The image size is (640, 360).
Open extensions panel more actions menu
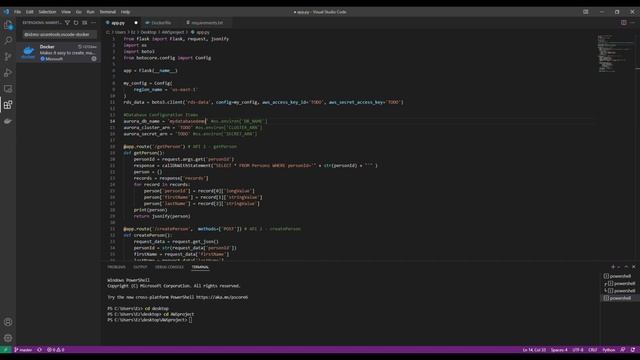(x=93, y=23)
